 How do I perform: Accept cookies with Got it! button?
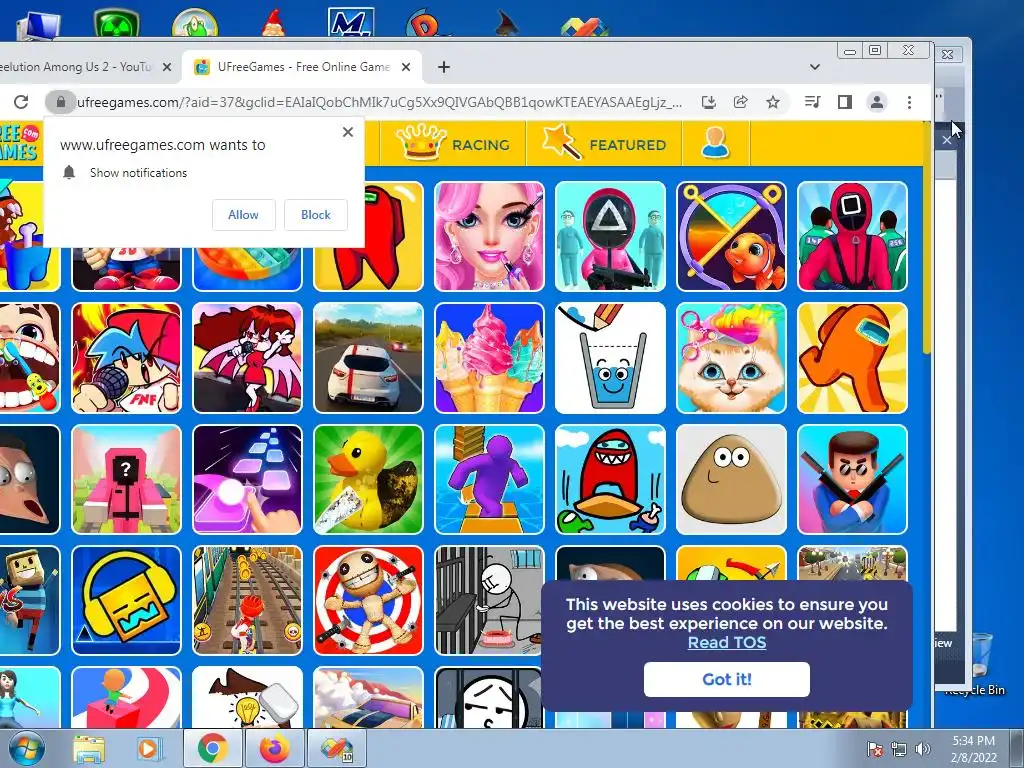[x=727, y=679]
